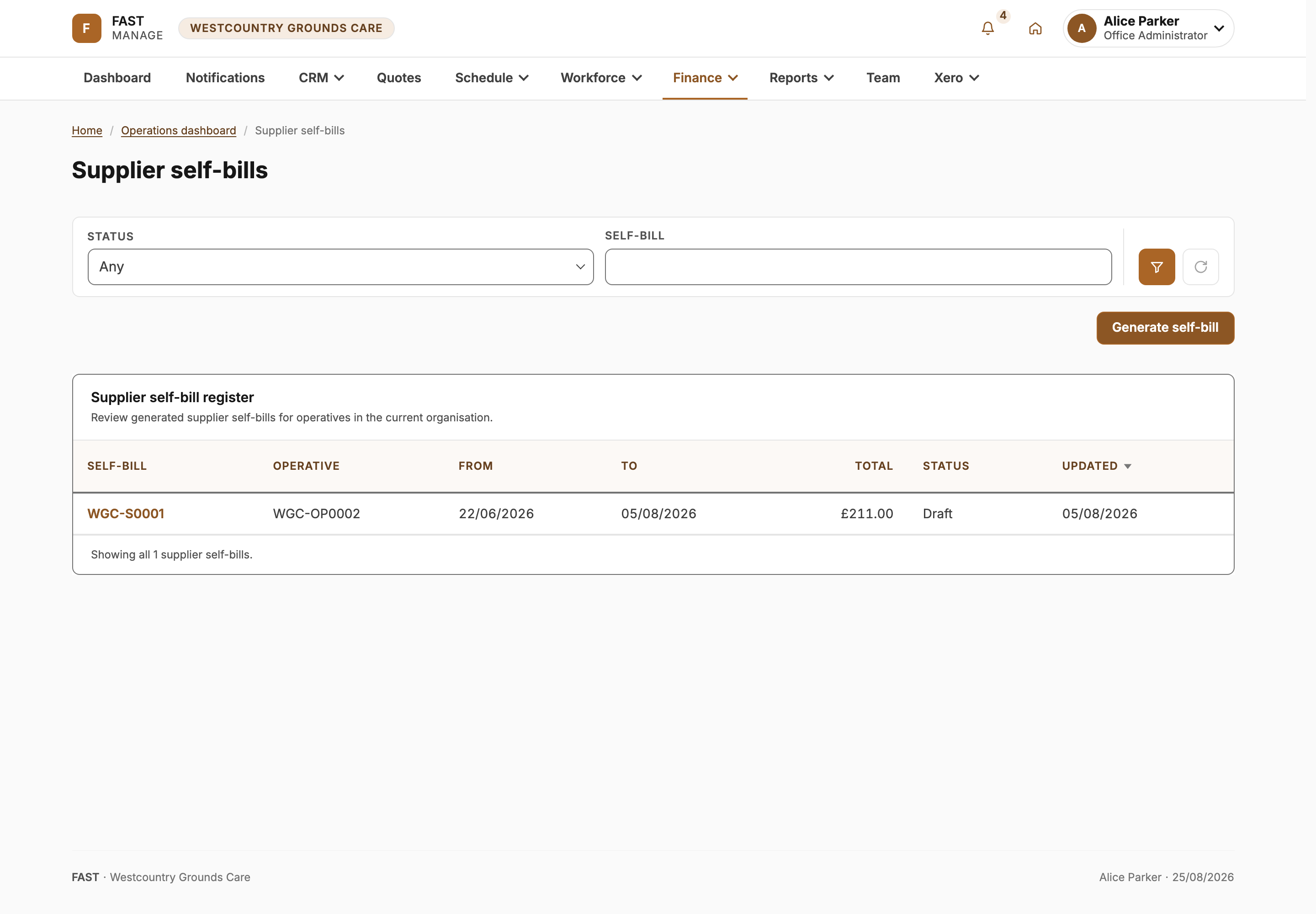
Task: Sort by the Updated column arrow
Action: coord(1127,467)
